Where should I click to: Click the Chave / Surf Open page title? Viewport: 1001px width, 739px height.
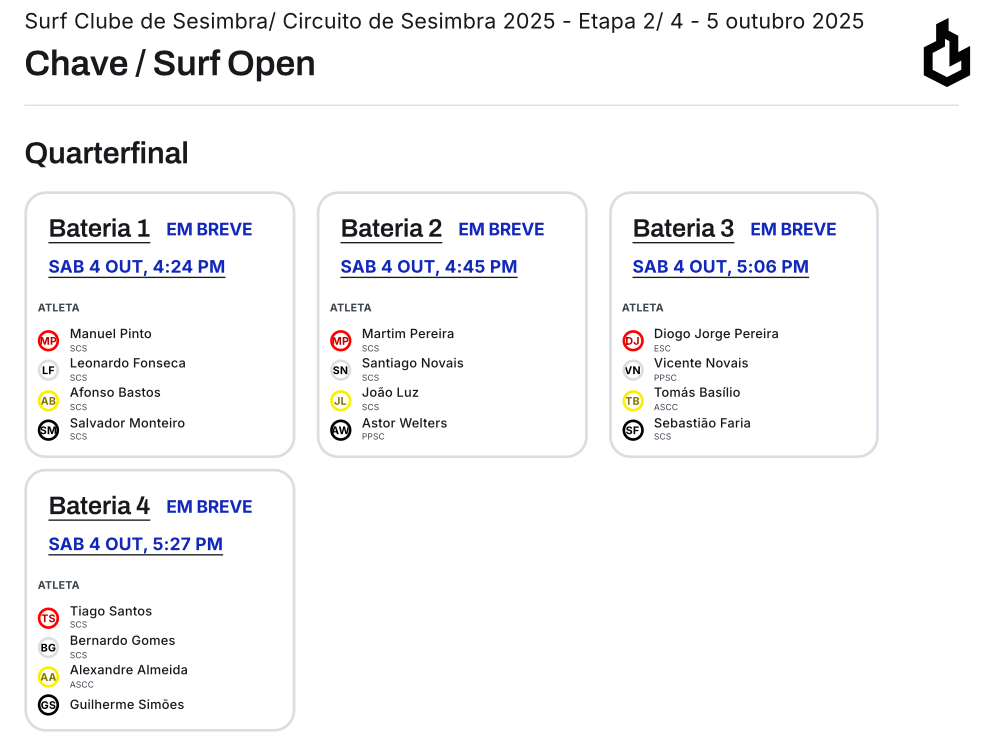tap(169, 63)
